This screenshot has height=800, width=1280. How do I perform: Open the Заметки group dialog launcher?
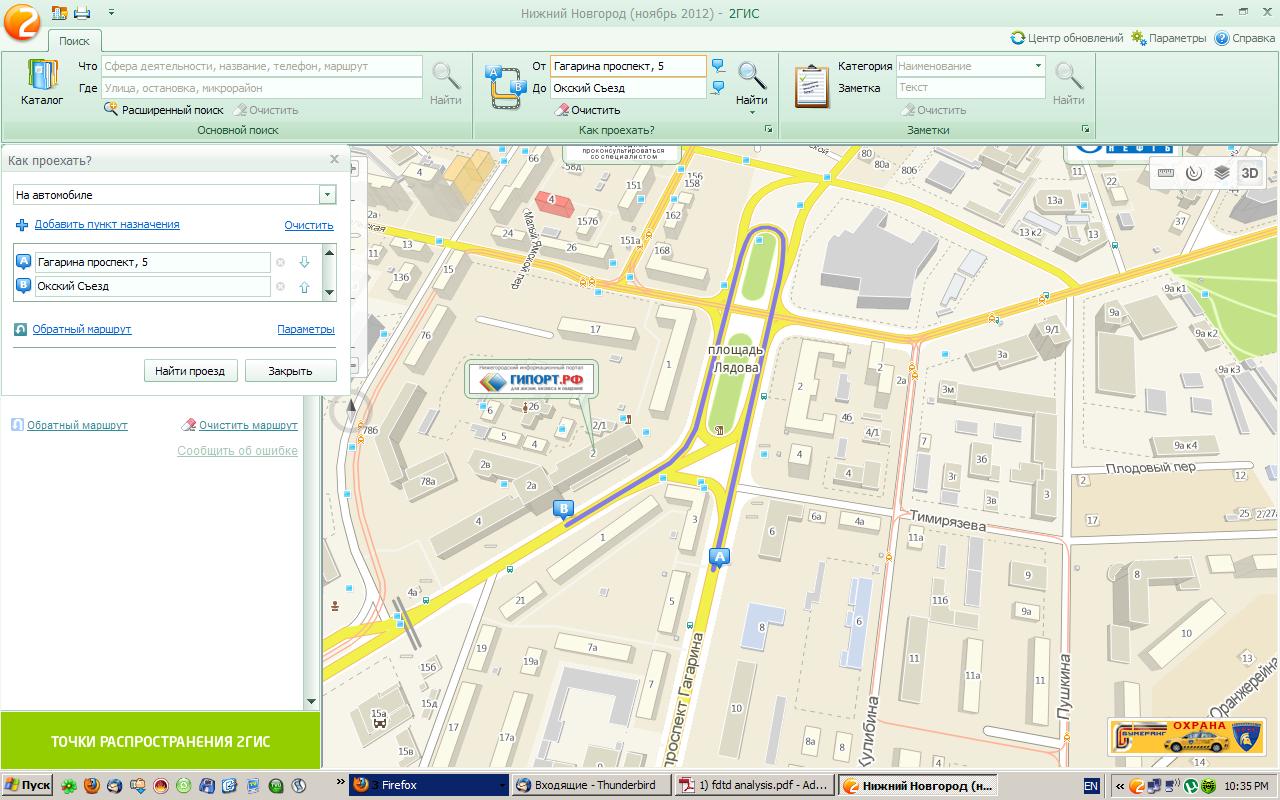pyautogui.click(x=1085, y=130)
